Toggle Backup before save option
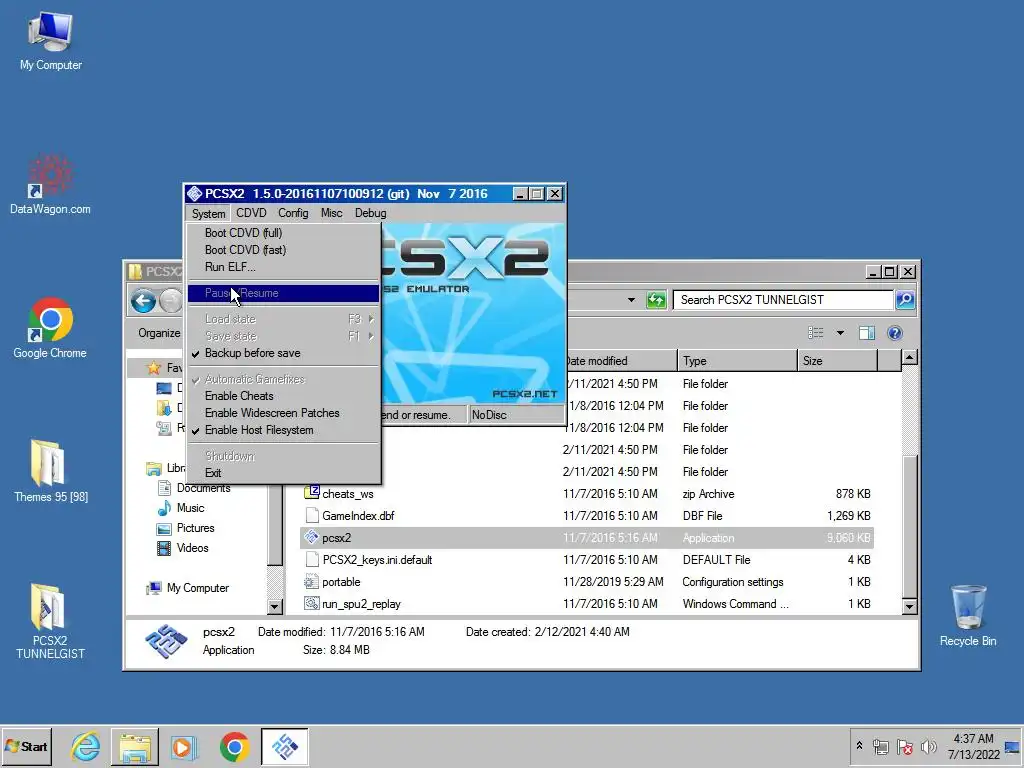 tap(283, 353)
